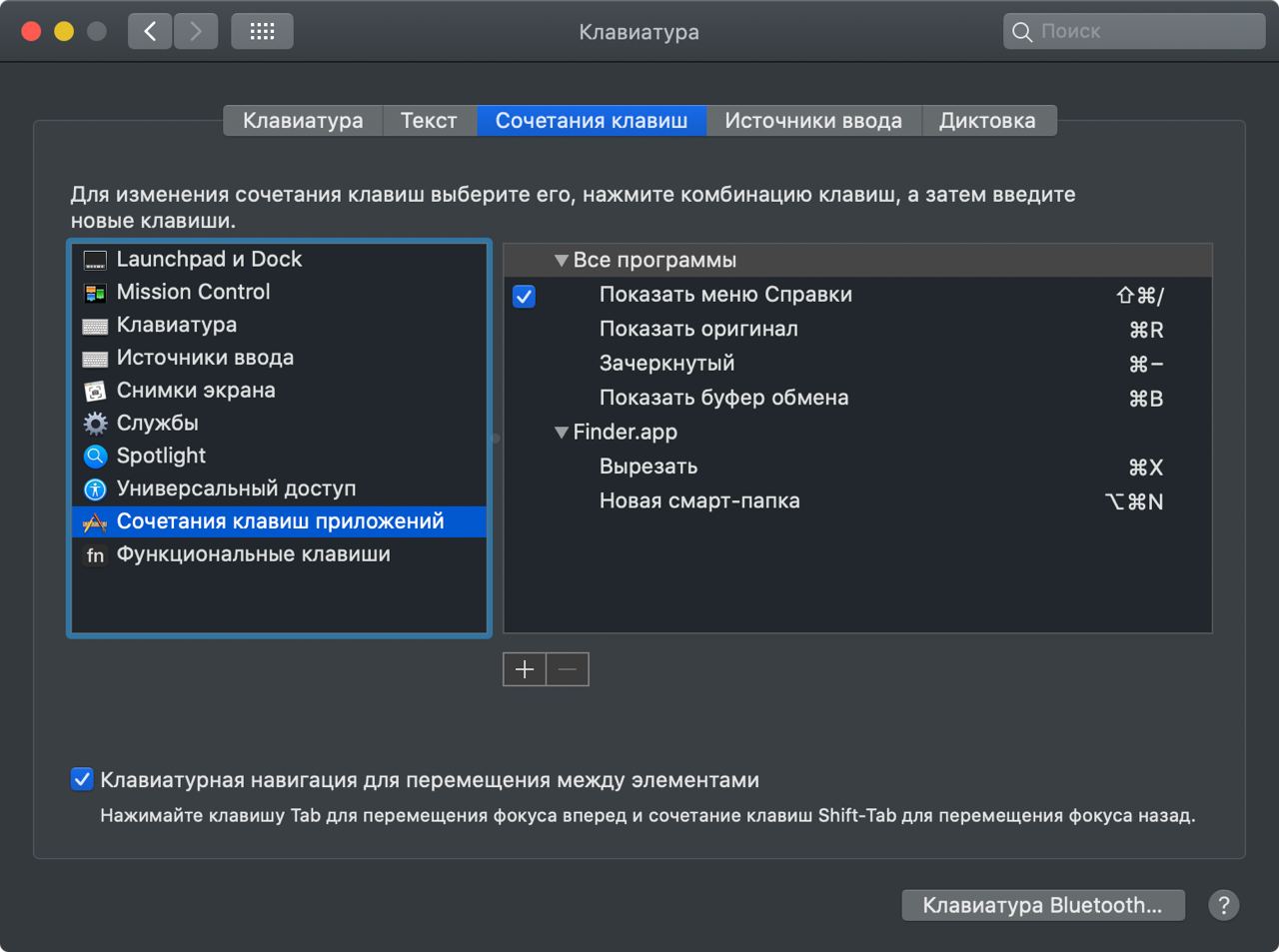Add a shortcut with the plus button

(525, 669)
